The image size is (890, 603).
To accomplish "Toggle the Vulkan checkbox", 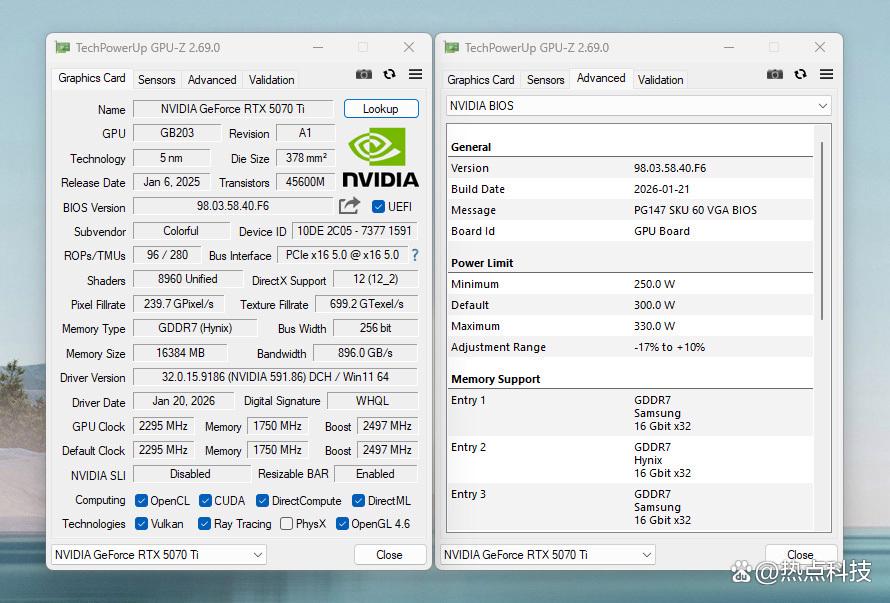I will coord(141,524).
